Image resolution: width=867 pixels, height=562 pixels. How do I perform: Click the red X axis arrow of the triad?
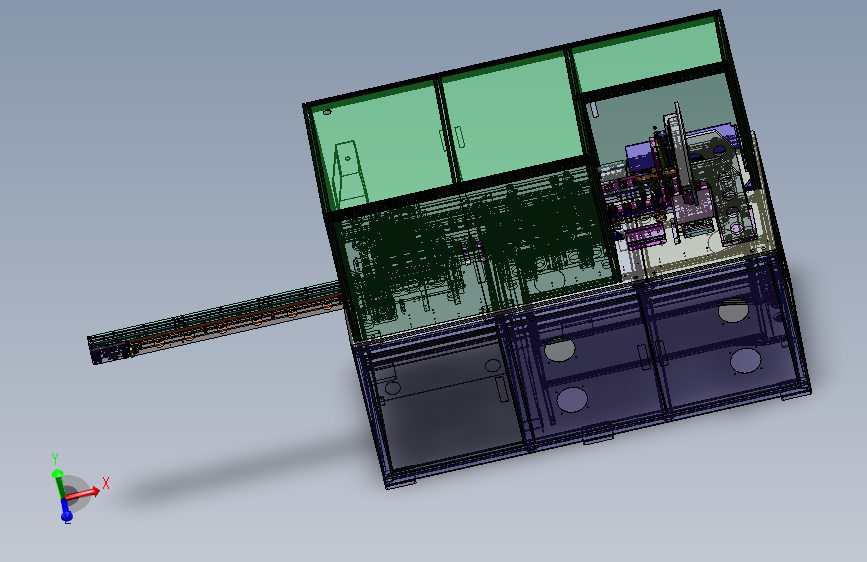(83, 493)
